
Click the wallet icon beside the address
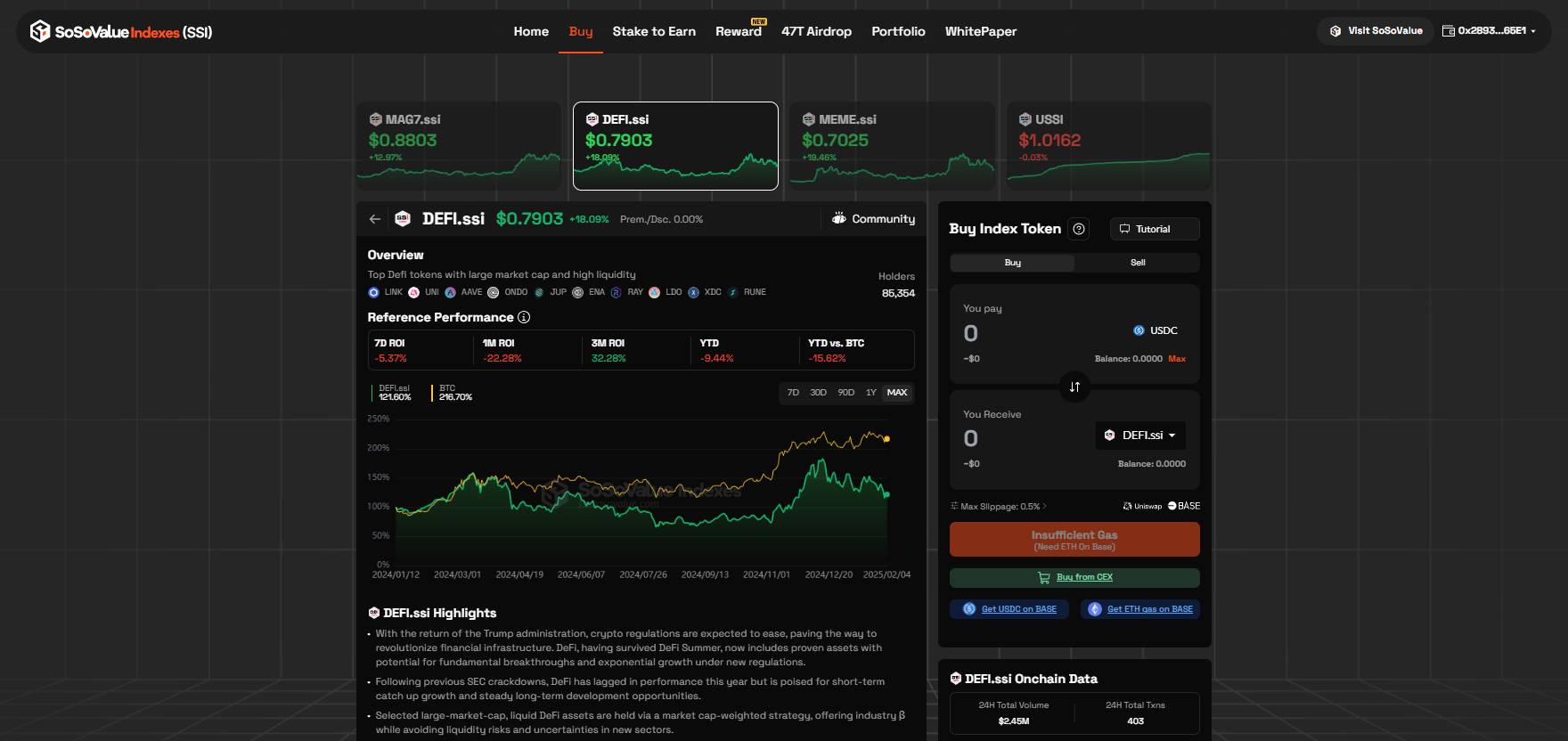[1449, 30]
